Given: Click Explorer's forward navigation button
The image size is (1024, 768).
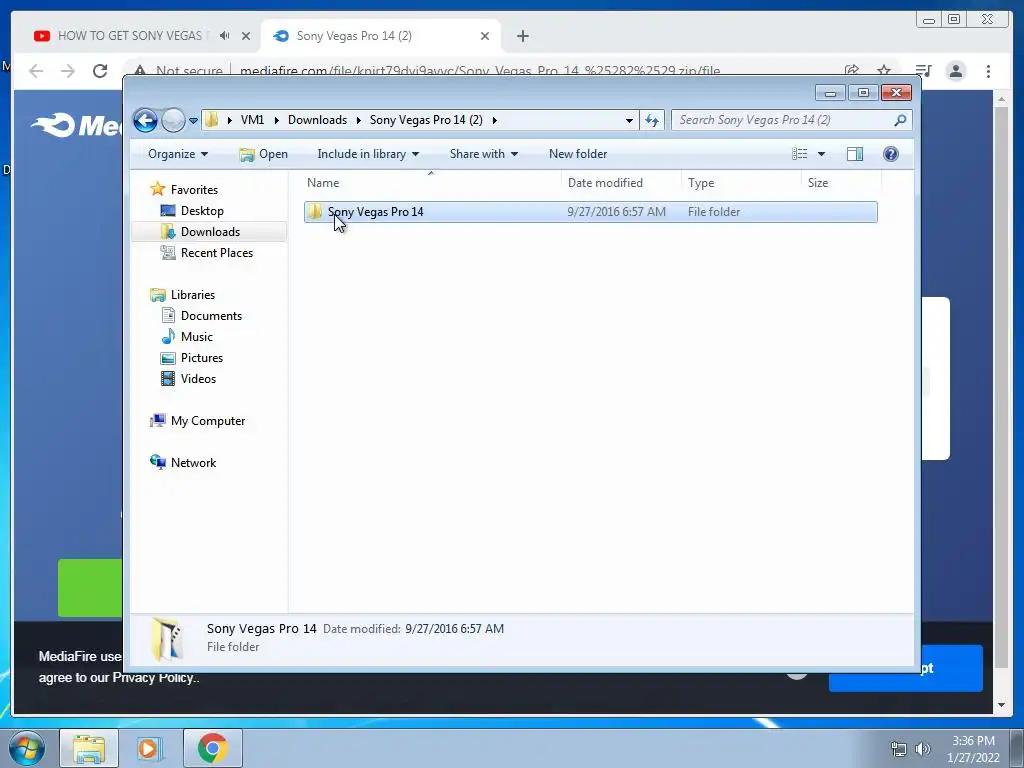Looking at the screenshot, I should pyautogui.click(x=173, y=120).
